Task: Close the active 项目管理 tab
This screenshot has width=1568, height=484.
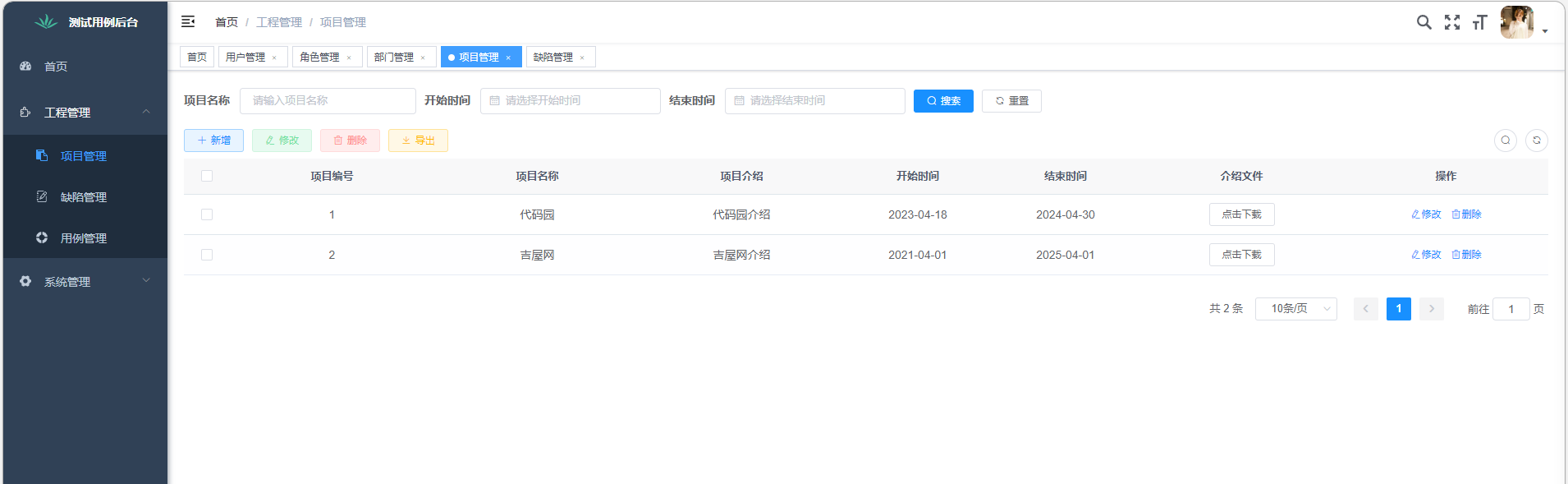Action: (508, 58)
